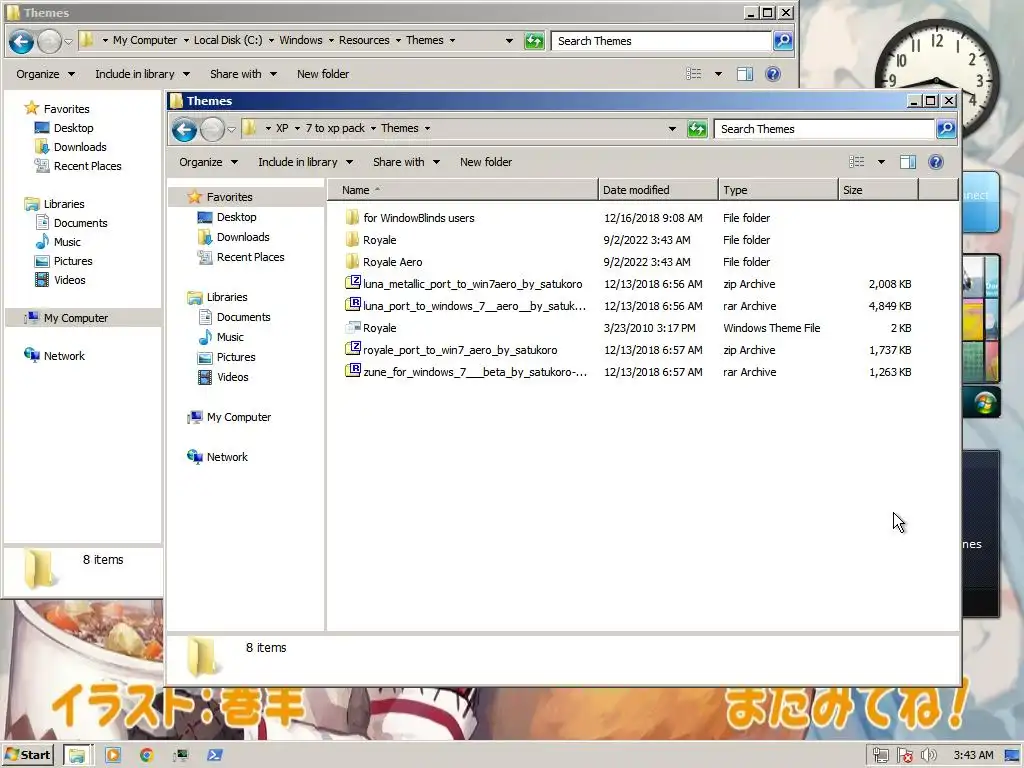Screen dimensions: 1024x768
Task: Click the search magnifier in front Themes window
Action: 946,129
